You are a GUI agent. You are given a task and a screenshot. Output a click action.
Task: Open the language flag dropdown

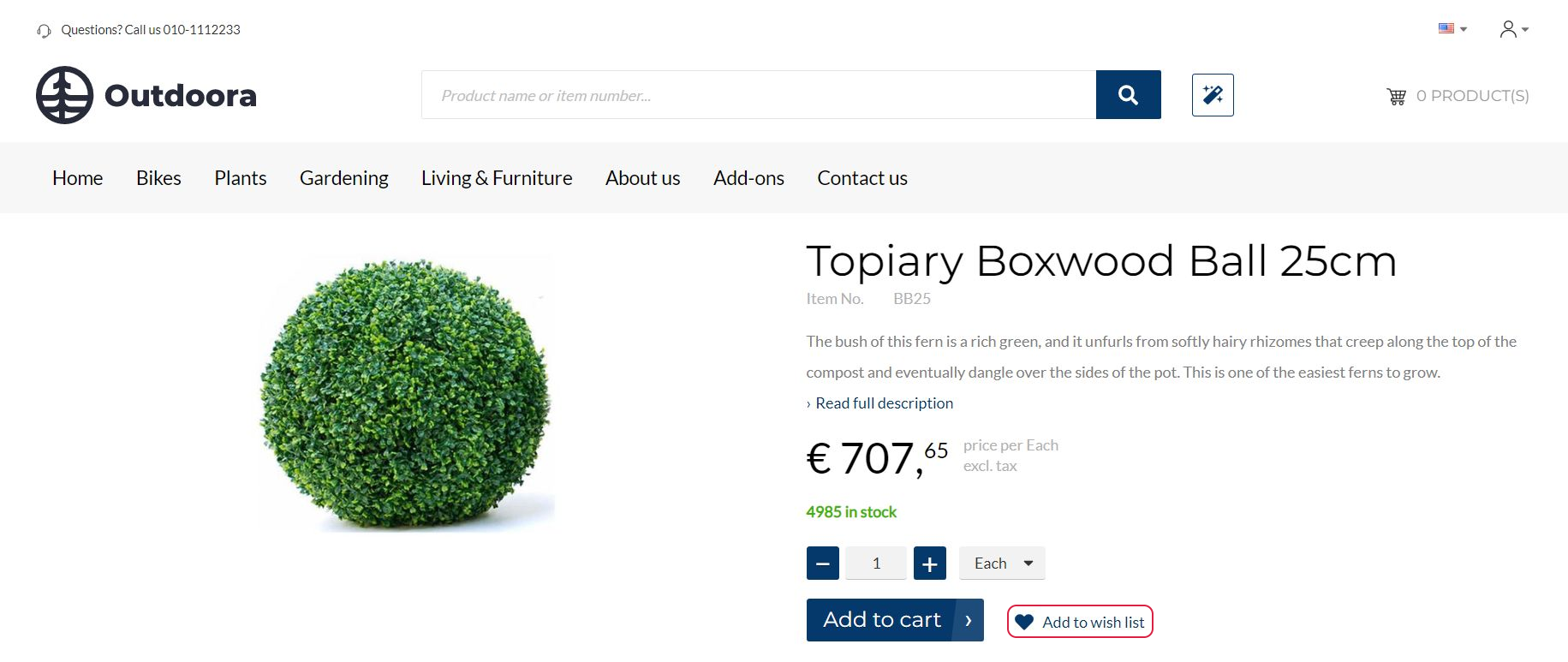1452,29
